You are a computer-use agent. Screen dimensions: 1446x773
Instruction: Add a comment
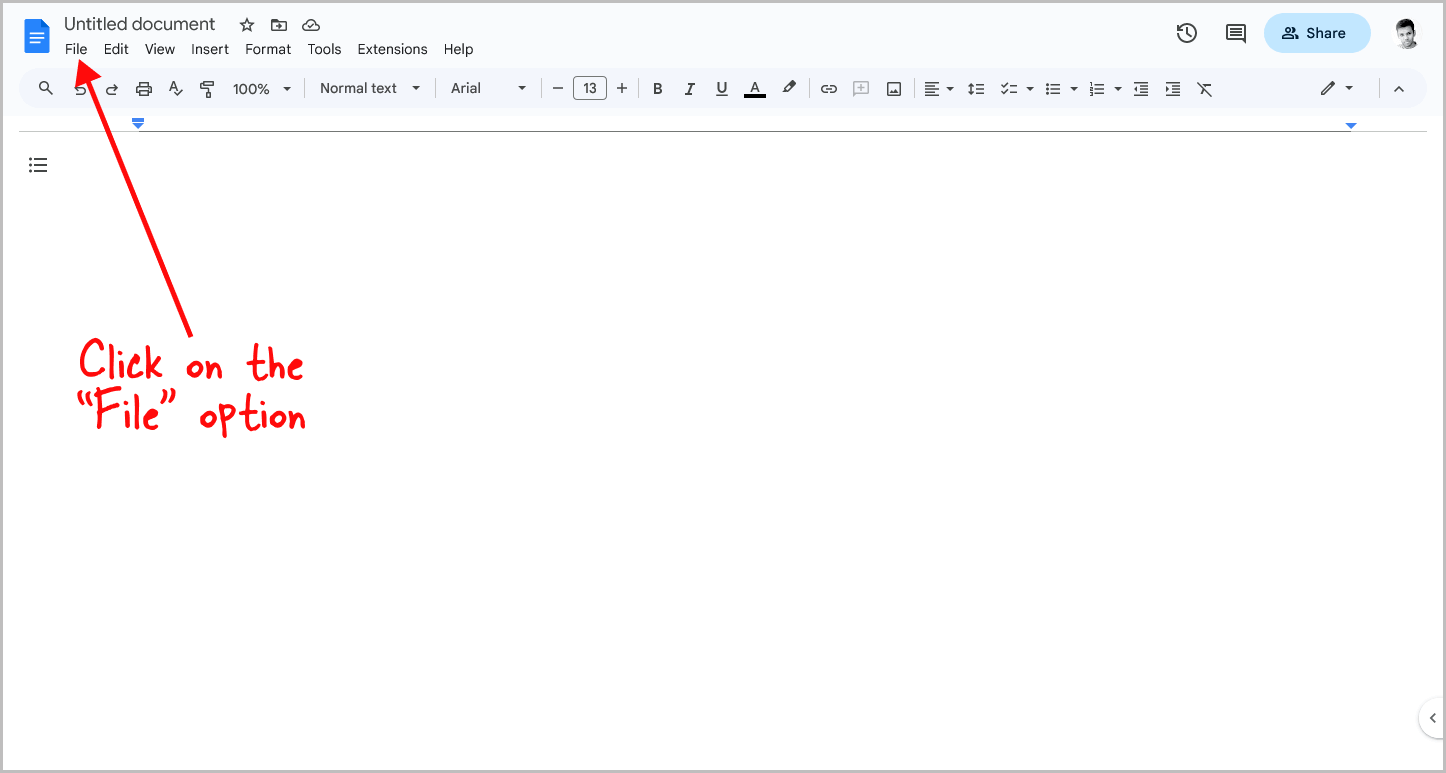[x=860, y=88]
